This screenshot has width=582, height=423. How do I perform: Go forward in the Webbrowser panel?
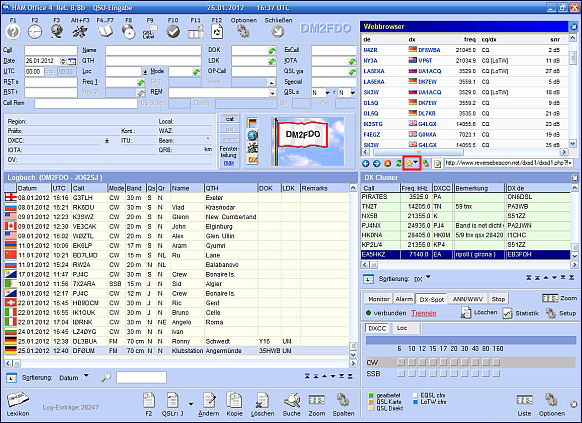coord(376,163)
